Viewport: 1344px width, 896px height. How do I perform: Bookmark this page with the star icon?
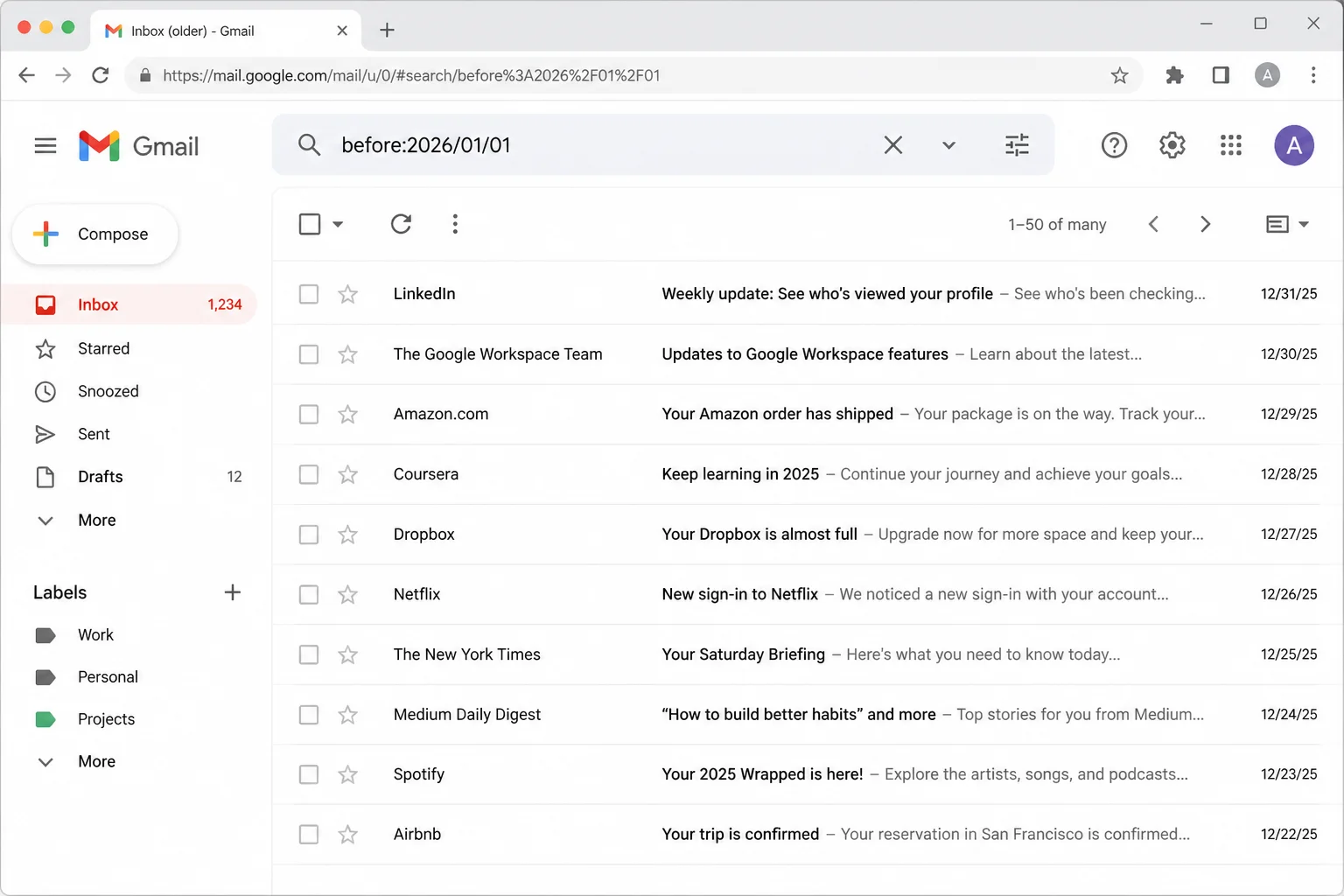1119,75
